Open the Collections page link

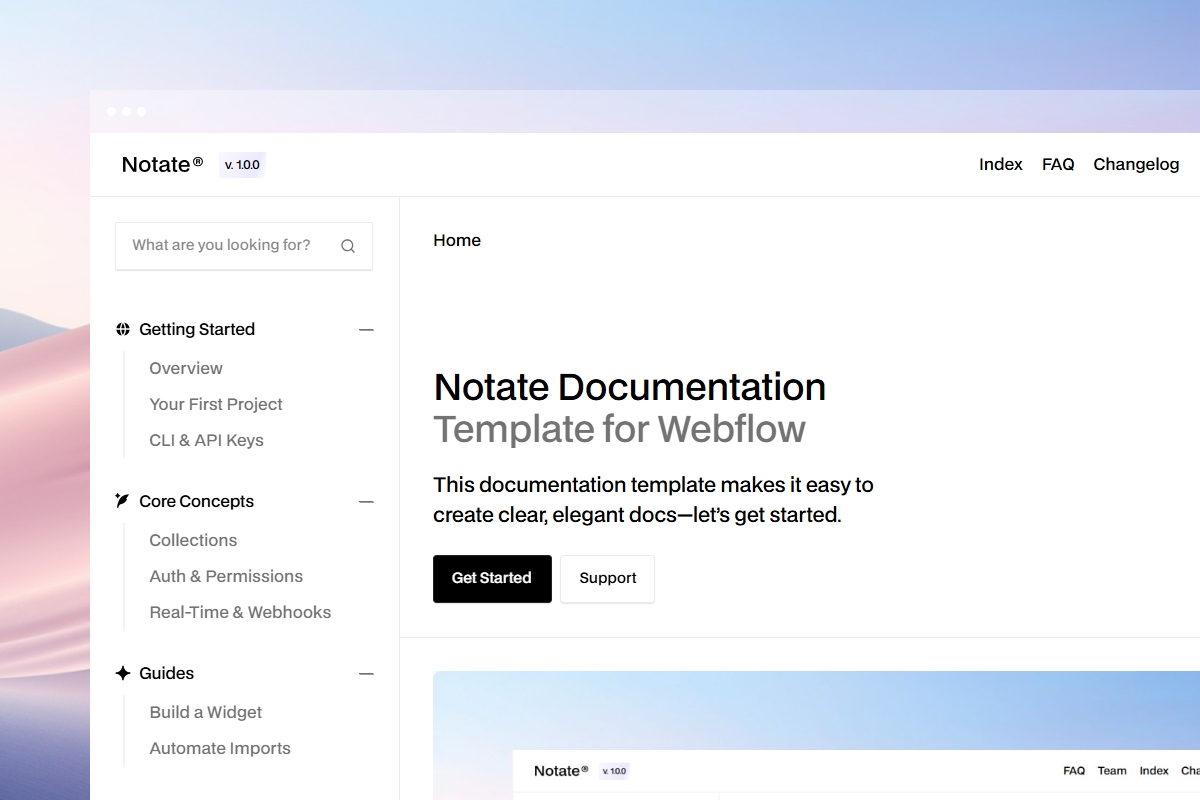point(193,540)
